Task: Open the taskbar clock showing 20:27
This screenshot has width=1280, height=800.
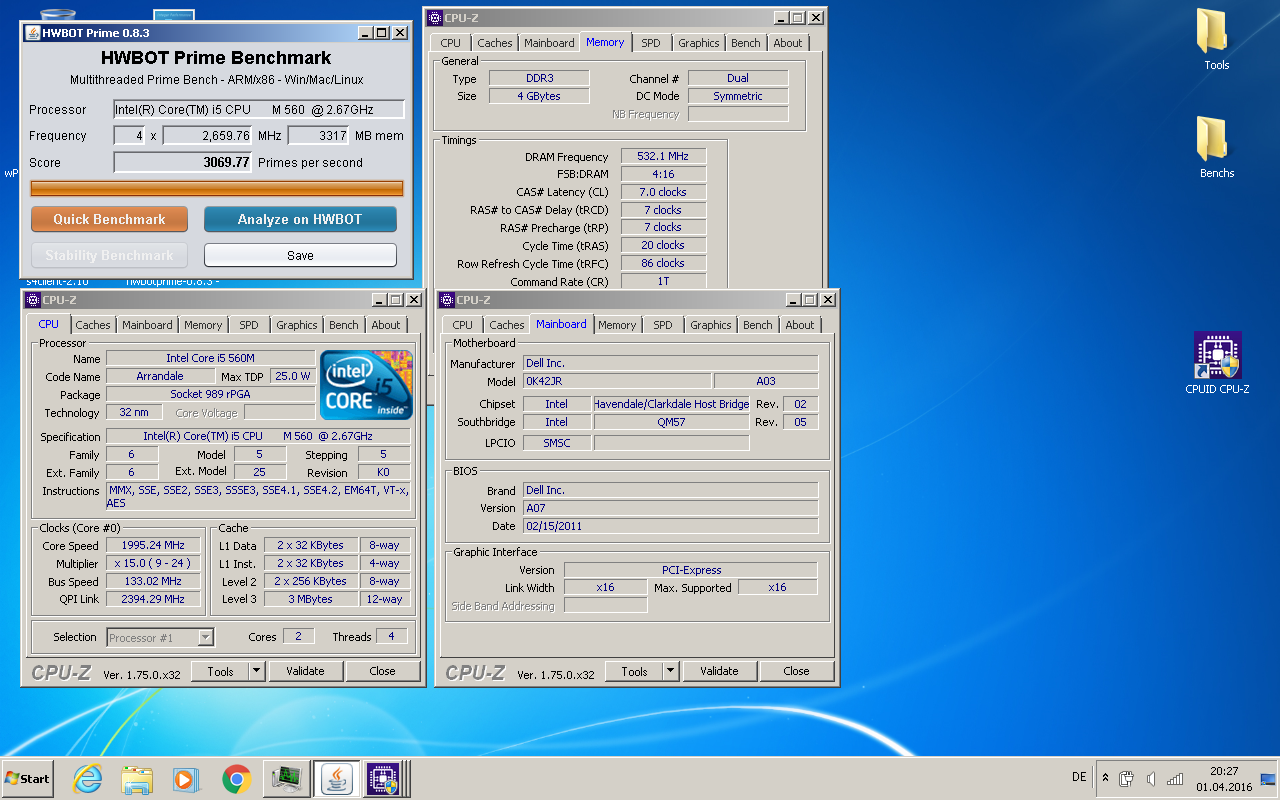Action: coord(1223,779)
